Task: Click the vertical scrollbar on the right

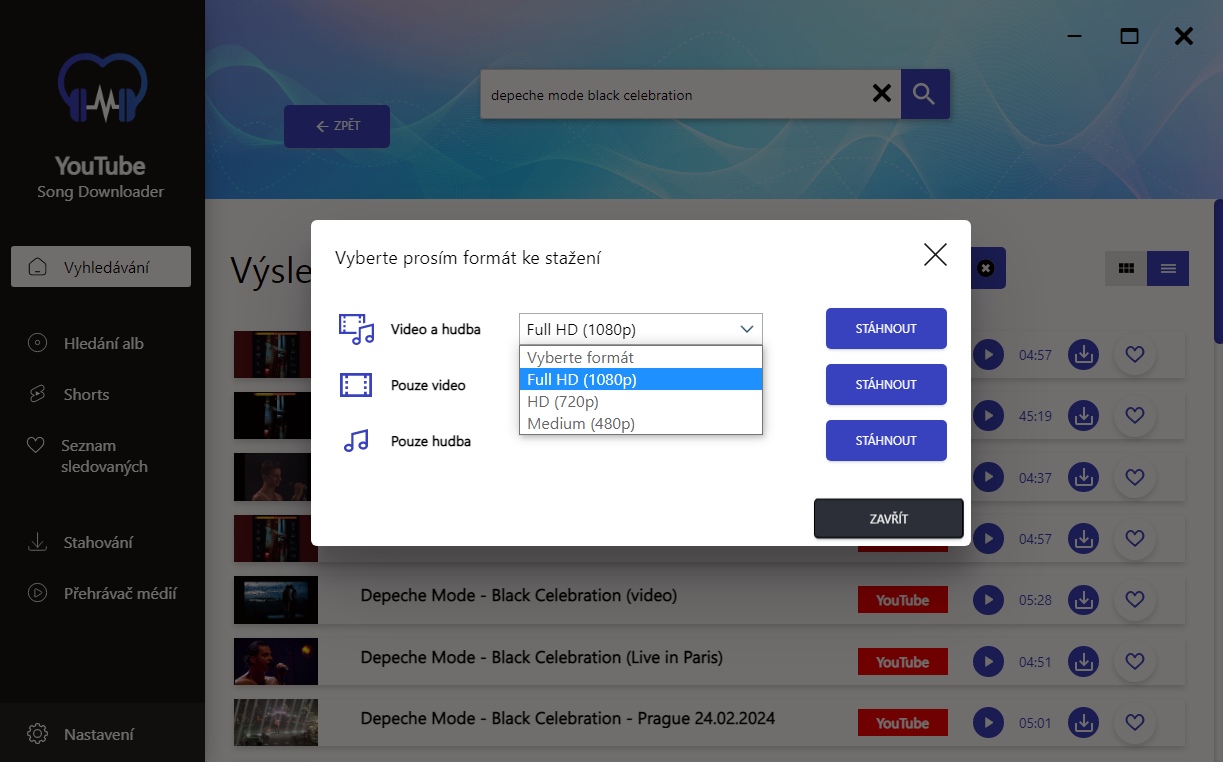Action: [1217, 272]
